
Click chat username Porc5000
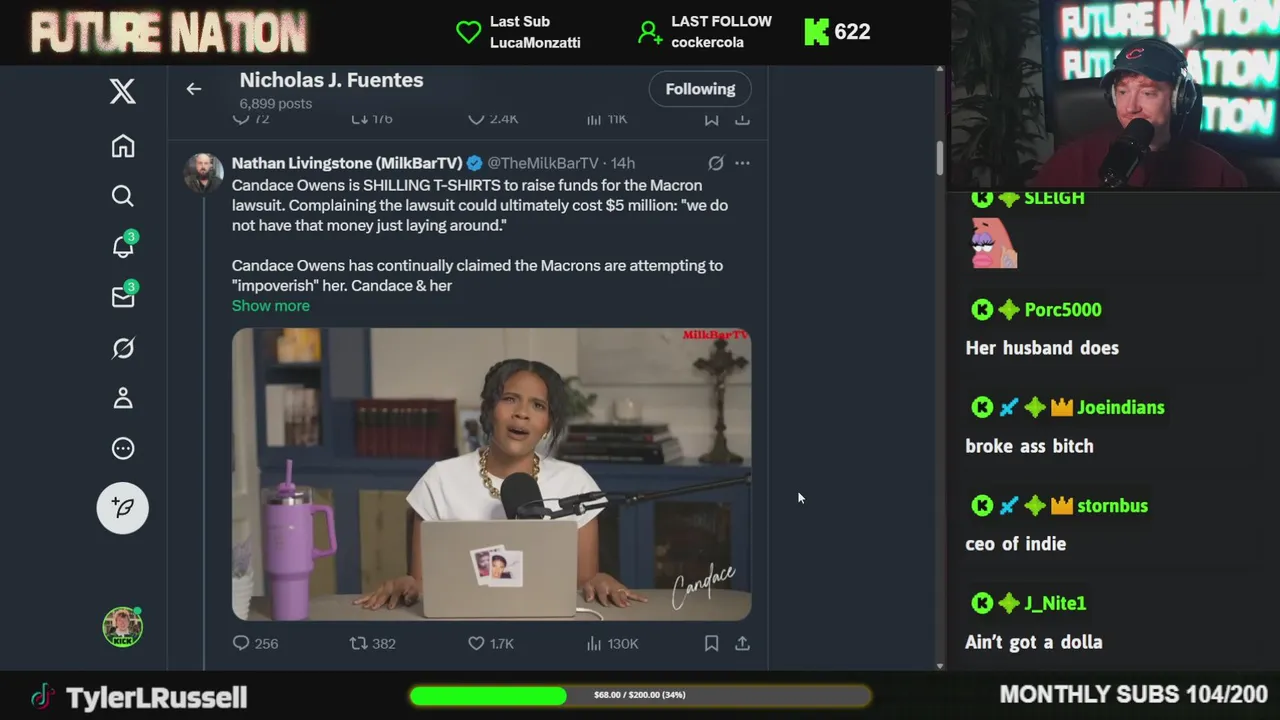point(1063,310)
